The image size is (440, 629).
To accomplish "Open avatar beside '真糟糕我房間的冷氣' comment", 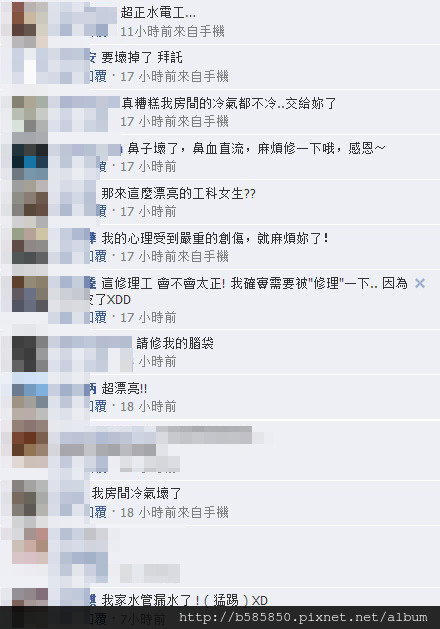I will pos(30,114).
